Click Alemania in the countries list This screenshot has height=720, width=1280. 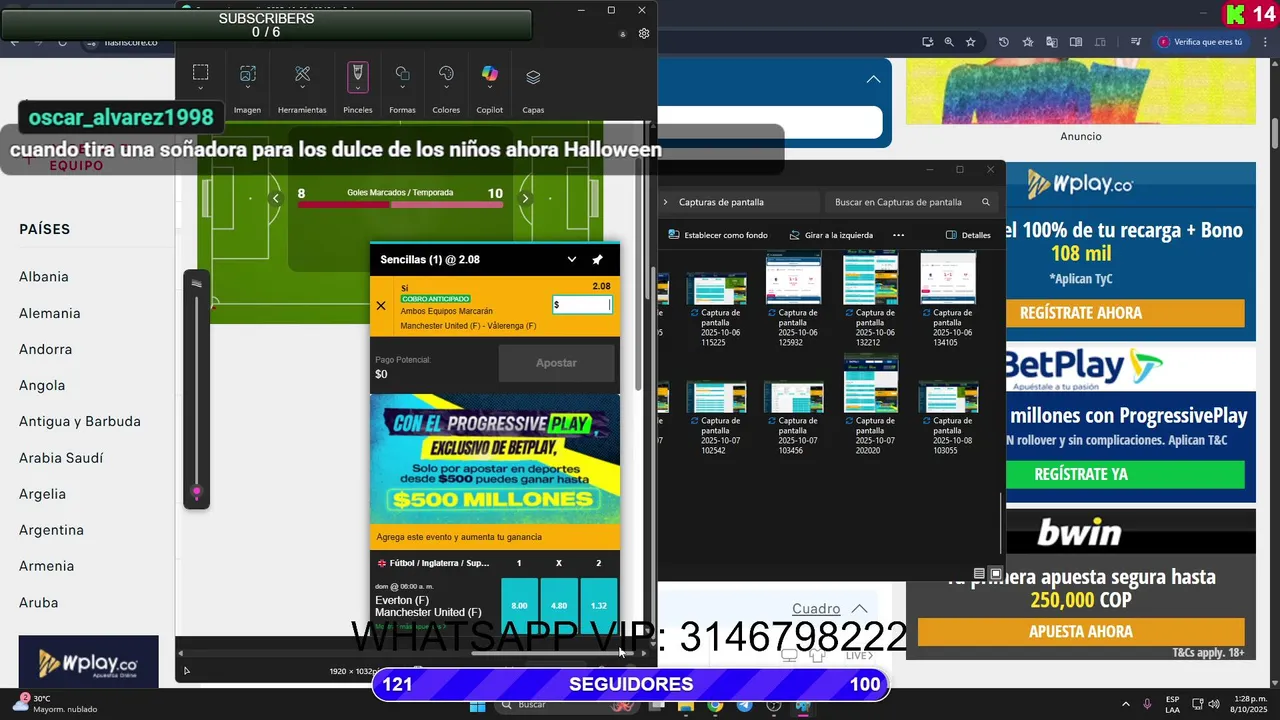[x=50, y=313]
